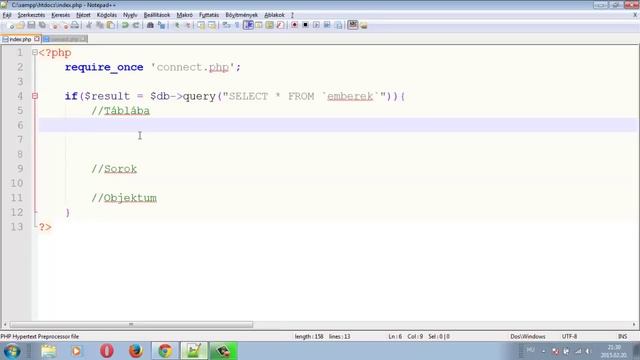Viewport: 640px width, 360px height.
Task: Save the file with the floppy icon
Action: click(31, 25)
